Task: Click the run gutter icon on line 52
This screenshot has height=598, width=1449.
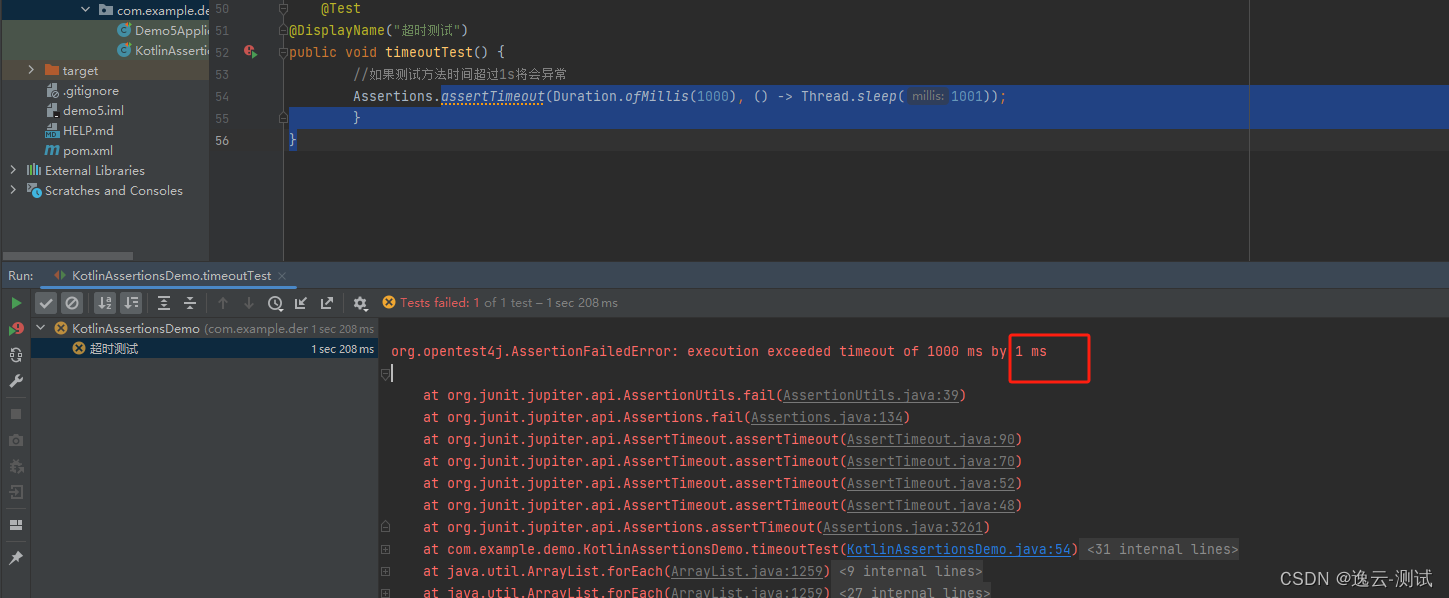Action: [250, 52]
